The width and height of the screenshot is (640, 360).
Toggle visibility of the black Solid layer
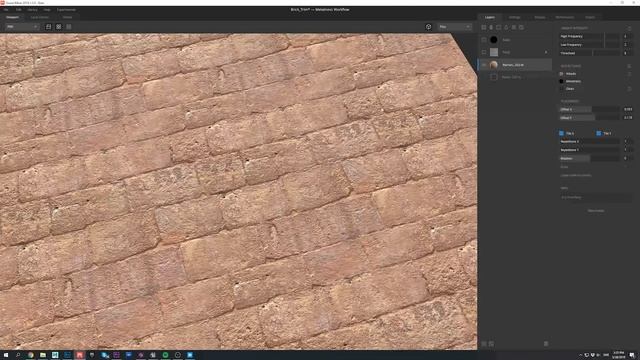pos(484,40)
